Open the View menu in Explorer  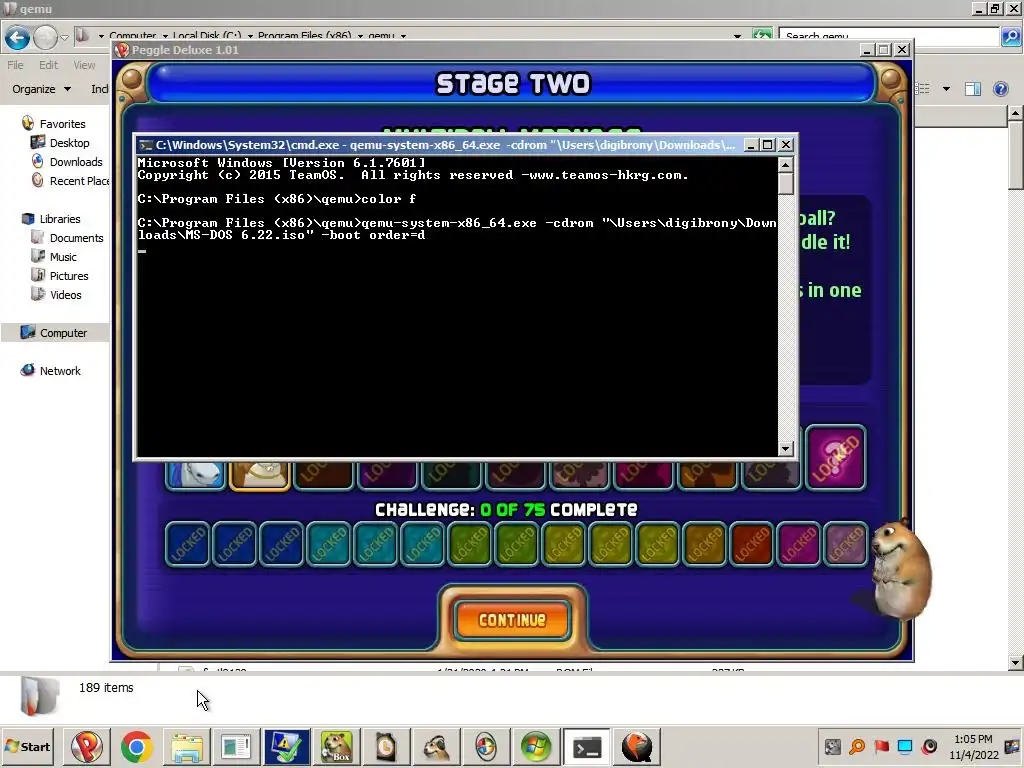coord(84,65)
